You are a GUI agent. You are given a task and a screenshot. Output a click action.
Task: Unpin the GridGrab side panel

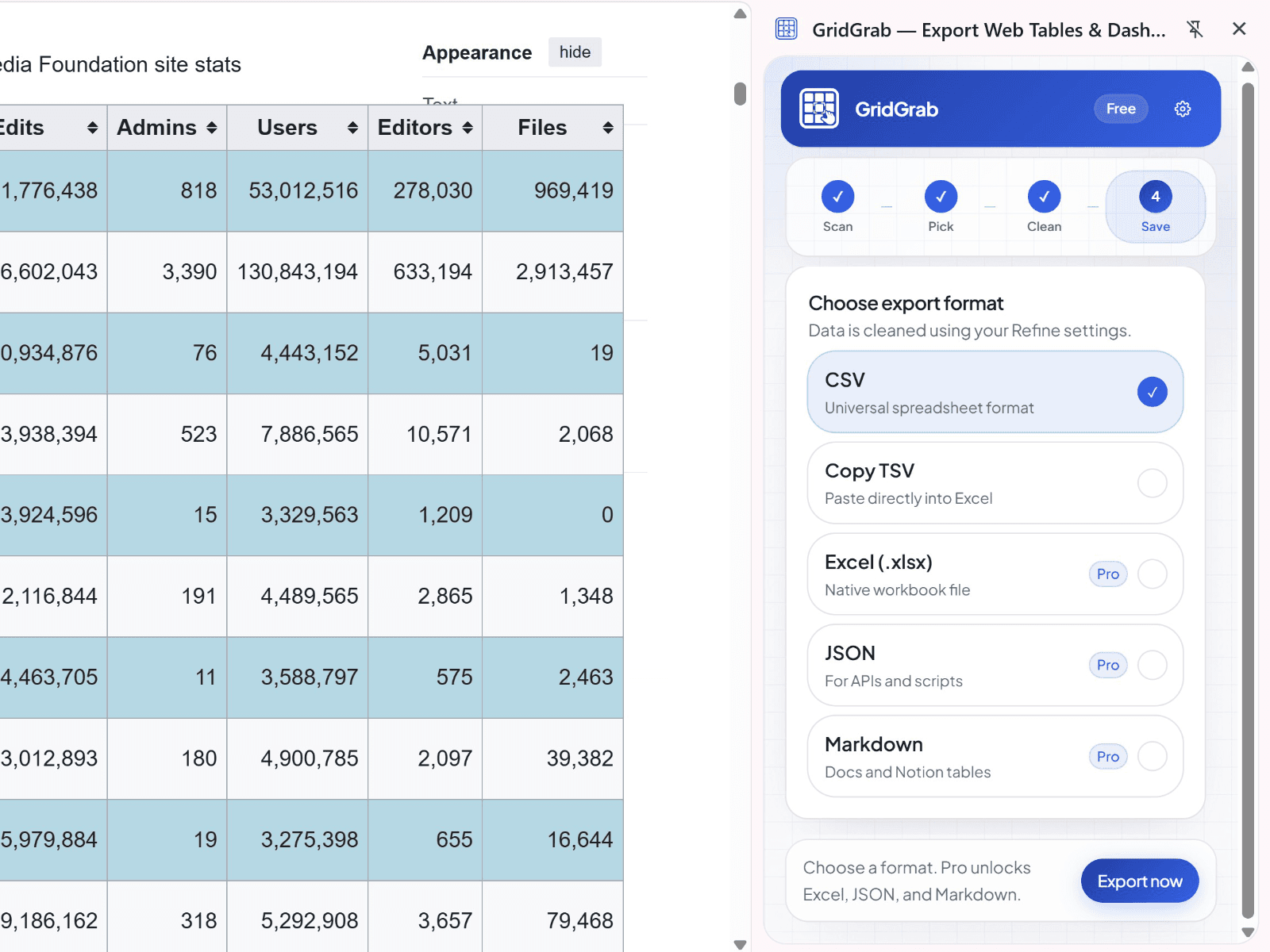point(1195,29)
